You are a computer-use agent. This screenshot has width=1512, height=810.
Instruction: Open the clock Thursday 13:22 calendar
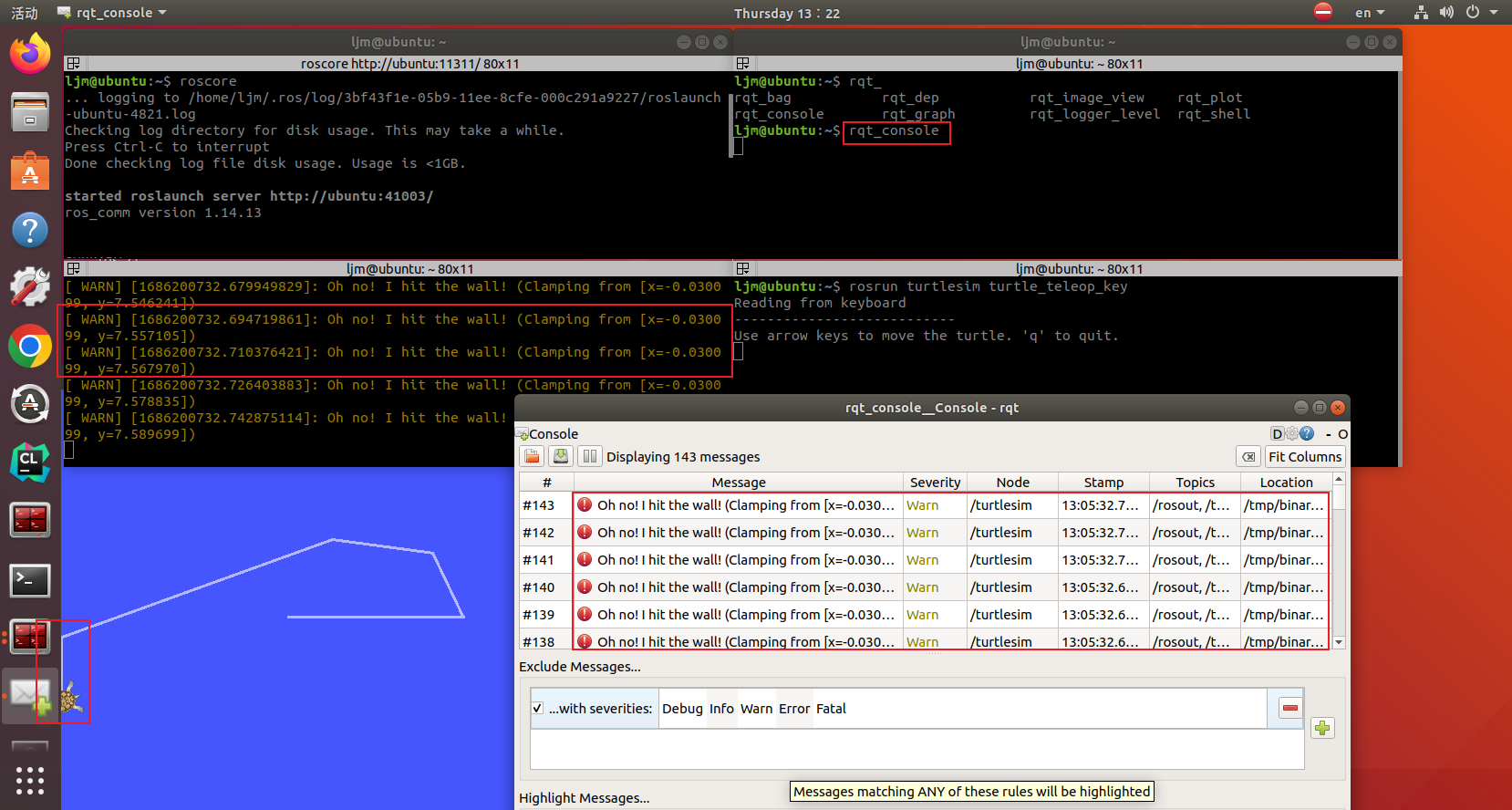tap(786, 13)
